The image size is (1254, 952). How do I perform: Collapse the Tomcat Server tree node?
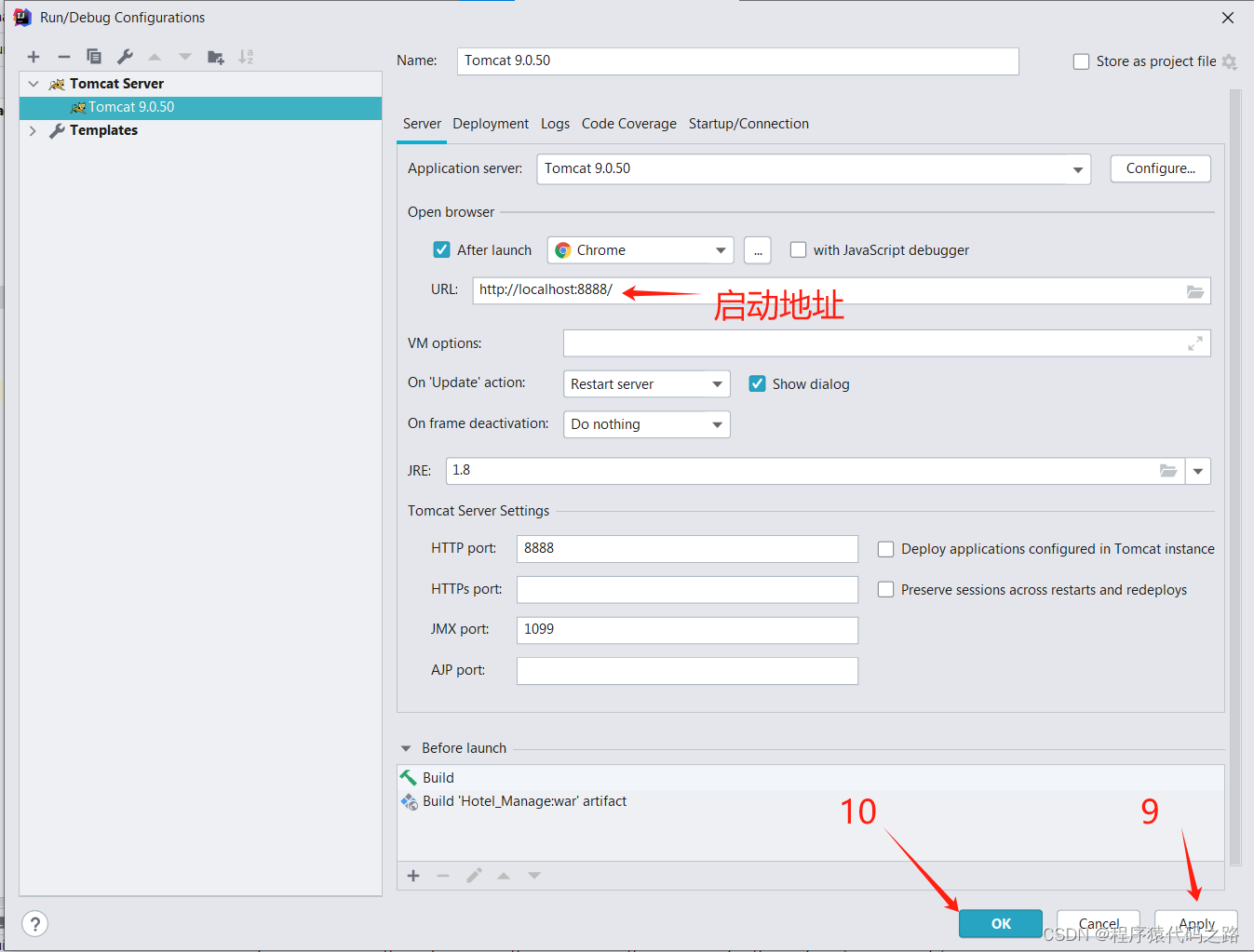(x=34, y=84)
